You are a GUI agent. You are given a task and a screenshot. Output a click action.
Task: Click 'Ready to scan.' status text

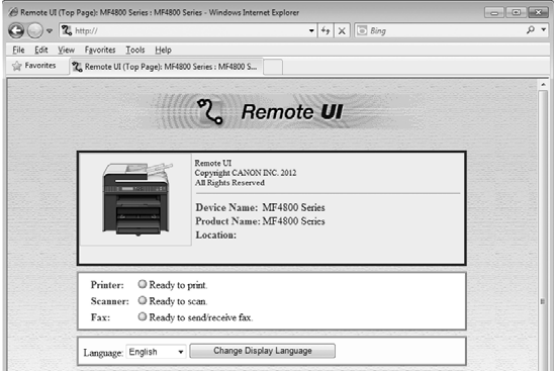178,301
